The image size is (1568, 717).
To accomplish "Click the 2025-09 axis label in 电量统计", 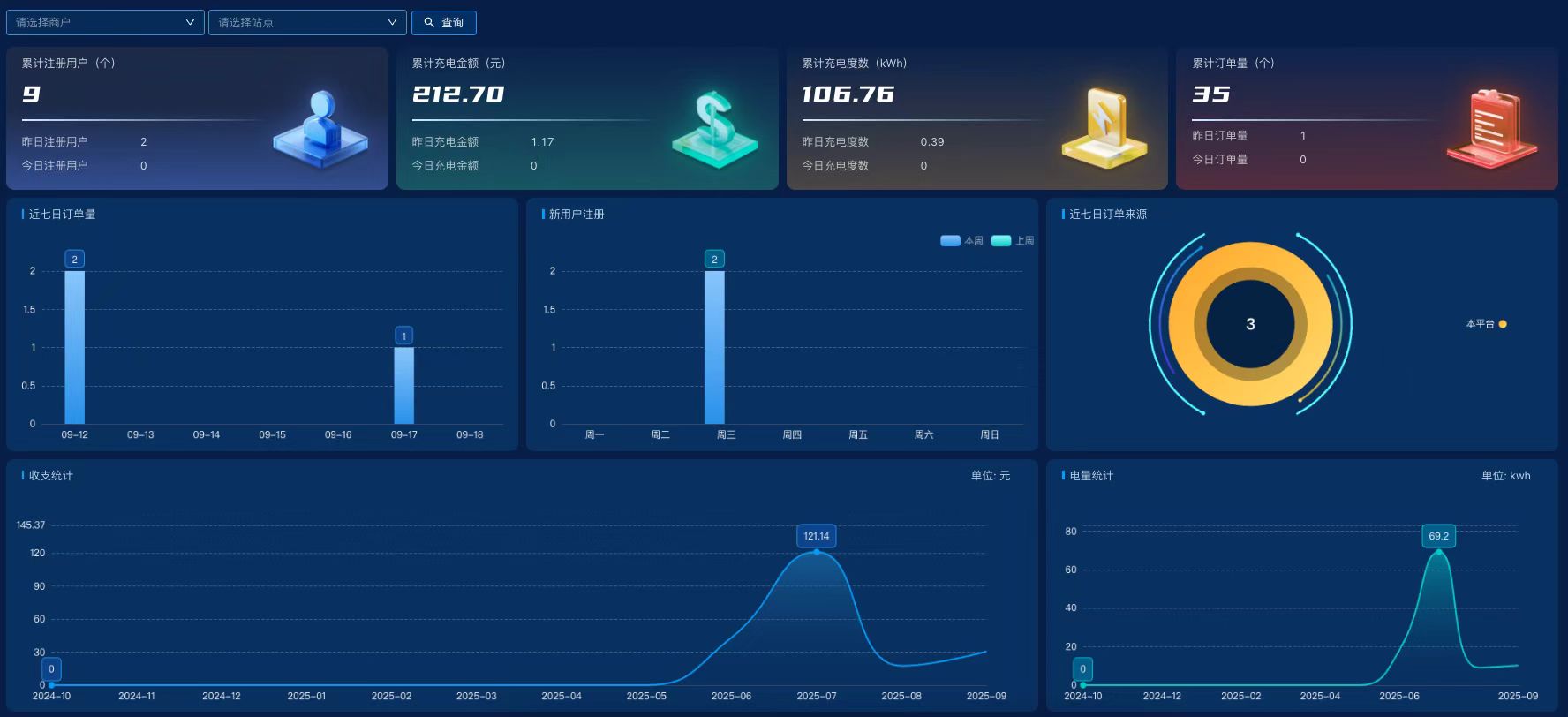I will coord(1518,697).
